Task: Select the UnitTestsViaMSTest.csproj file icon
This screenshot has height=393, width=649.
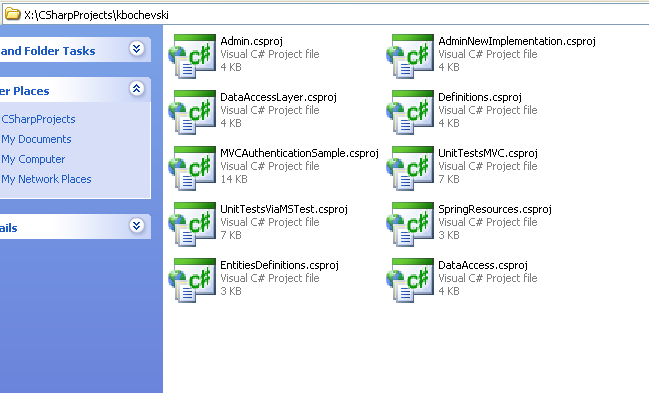Action: [x=192, y=224]
